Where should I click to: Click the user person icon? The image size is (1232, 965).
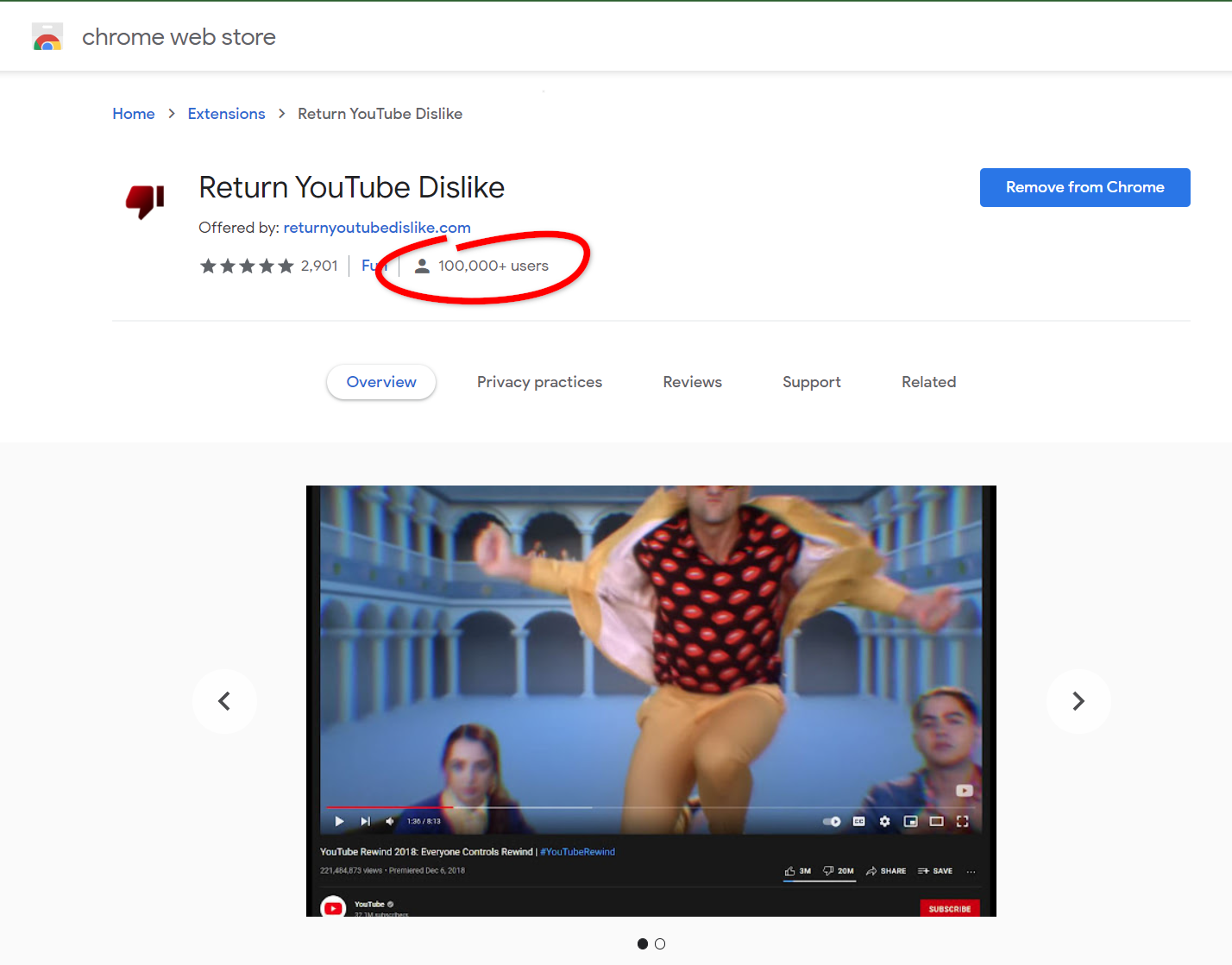[x=422, y=266]
